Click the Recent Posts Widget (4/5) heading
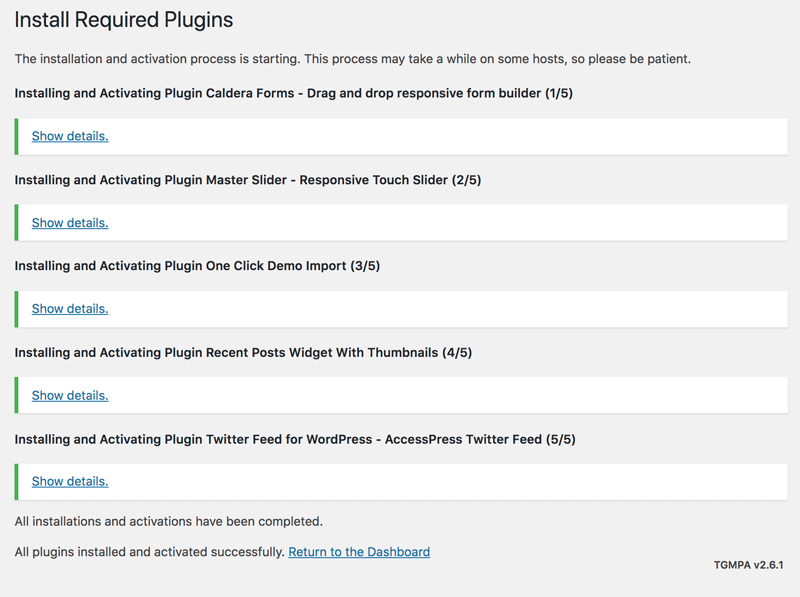The image size is (800, 597). [243, 352]
